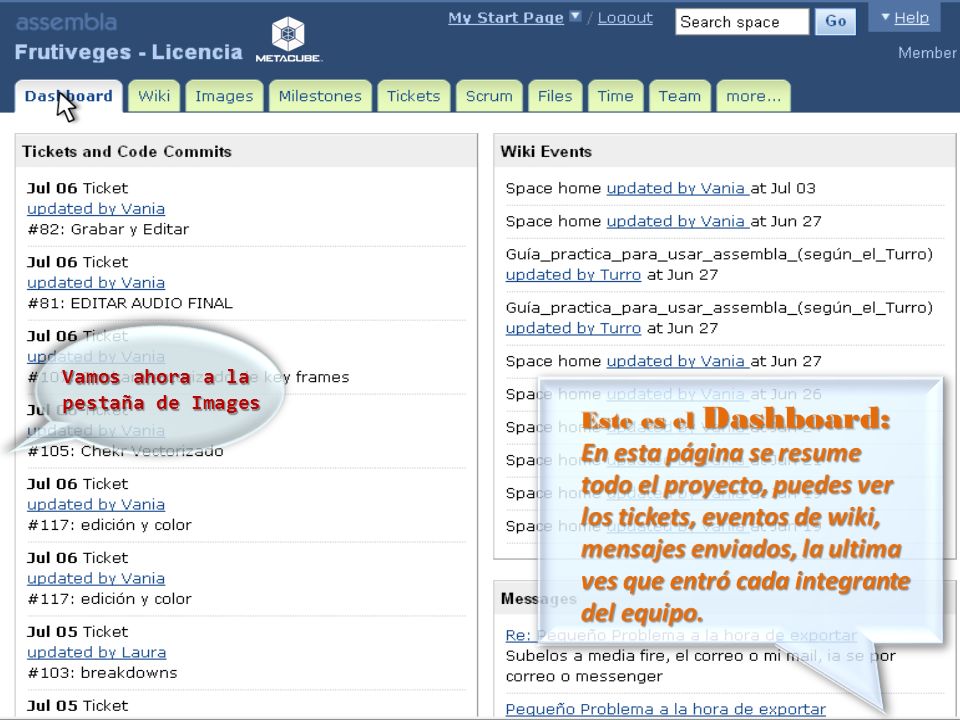Expand the more... tab

tap(753, 96)
